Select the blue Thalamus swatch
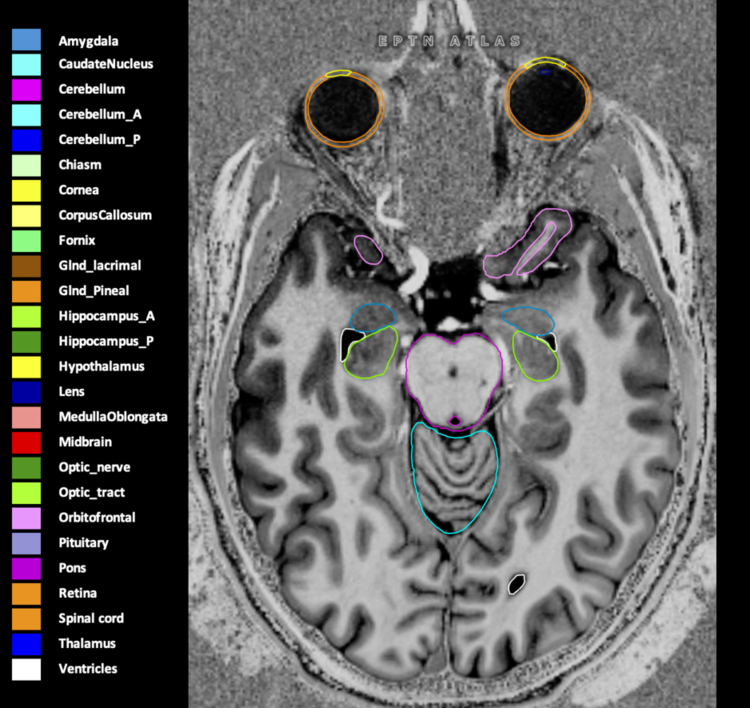The width and height of the screenshot is (750, 708). (x=26, y=644)
